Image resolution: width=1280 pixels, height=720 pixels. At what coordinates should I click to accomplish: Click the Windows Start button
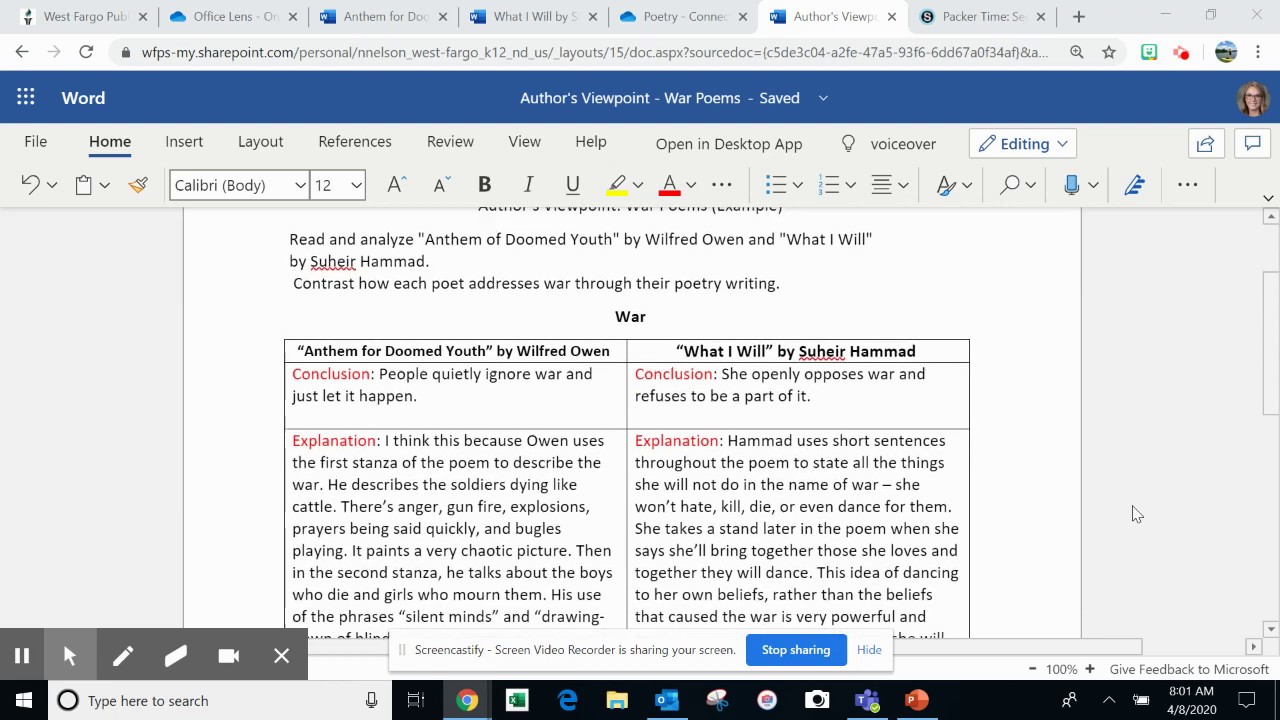tap(24, 700)
